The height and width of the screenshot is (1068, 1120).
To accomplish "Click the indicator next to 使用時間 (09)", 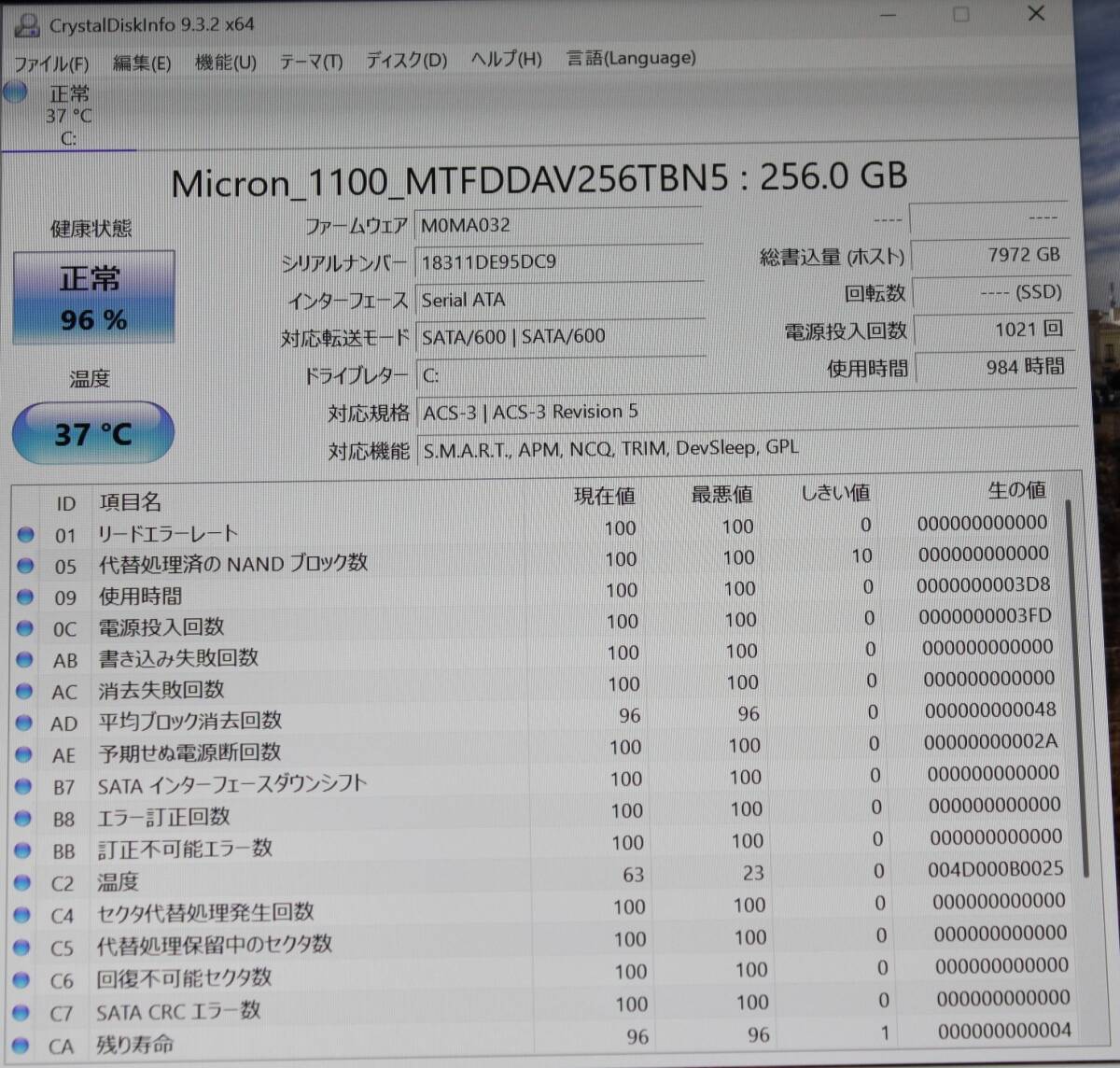I will pyautogui.click(x=26, y=596).
